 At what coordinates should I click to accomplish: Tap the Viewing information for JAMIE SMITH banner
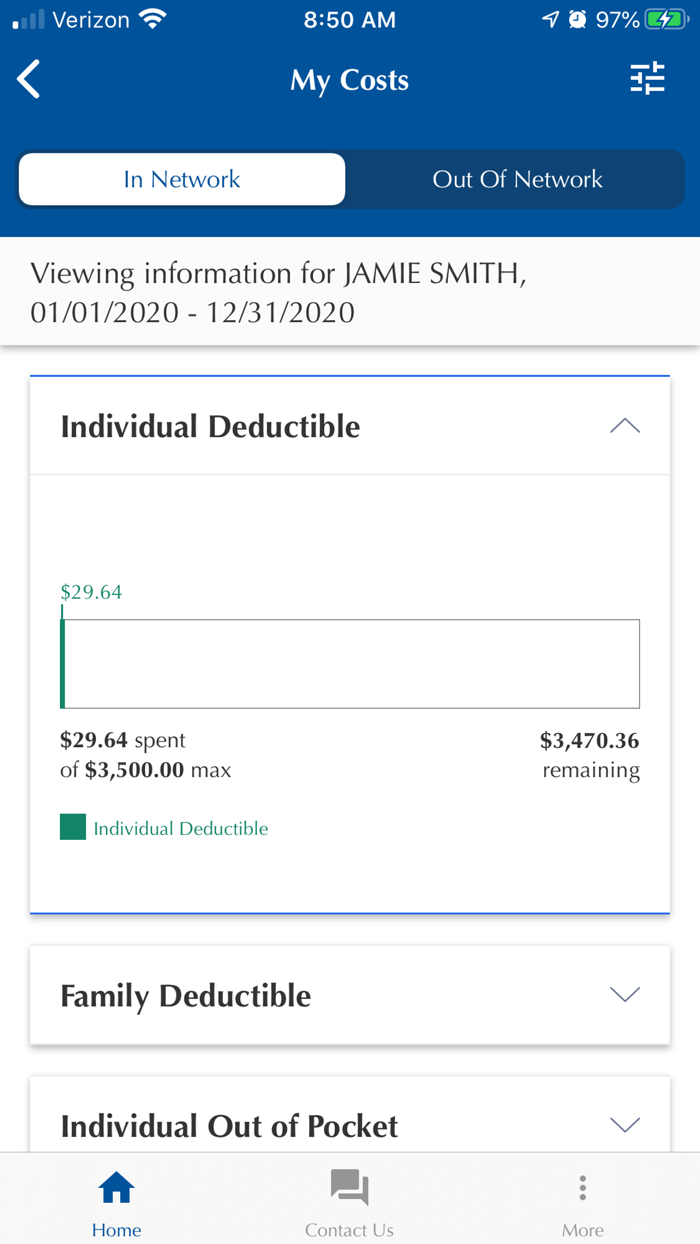(x=278, y=293)
